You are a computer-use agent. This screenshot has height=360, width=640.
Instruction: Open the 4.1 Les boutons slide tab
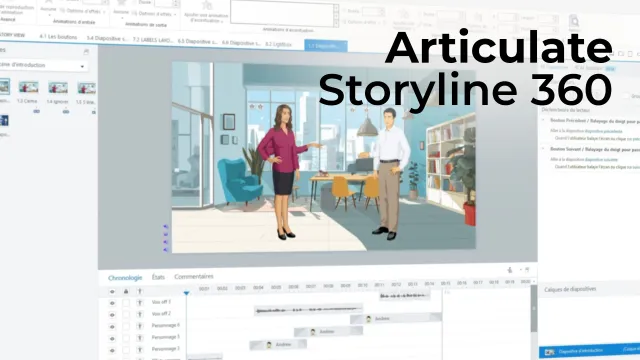(58, 37)
